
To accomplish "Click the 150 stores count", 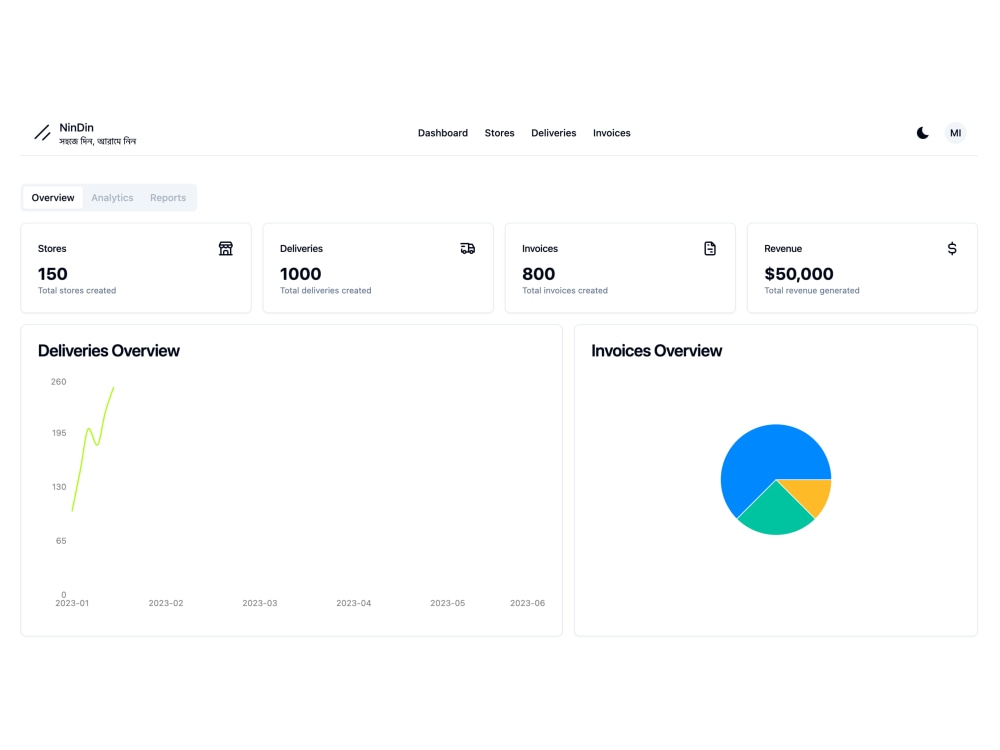I will coord(52,274).
